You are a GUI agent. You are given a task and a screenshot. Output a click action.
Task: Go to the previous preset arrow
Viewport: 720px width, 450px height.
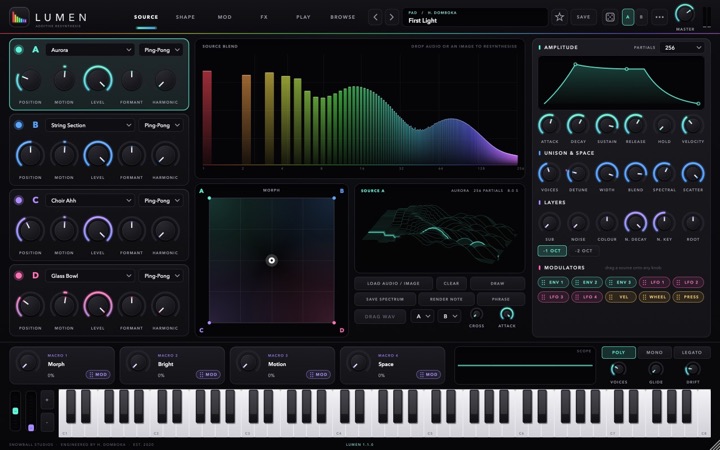[x=375, y=17]
